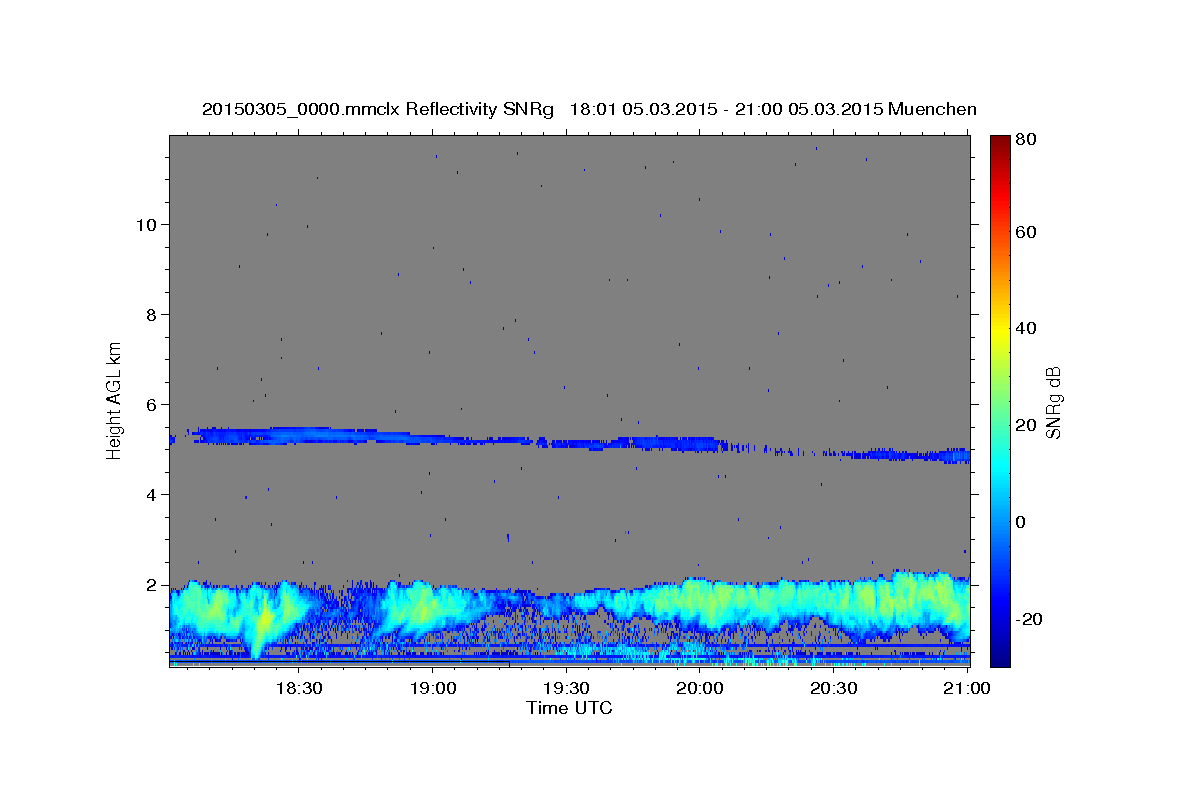
Task: Click the 19:00 time tick label
Action: tap(432, 689)
